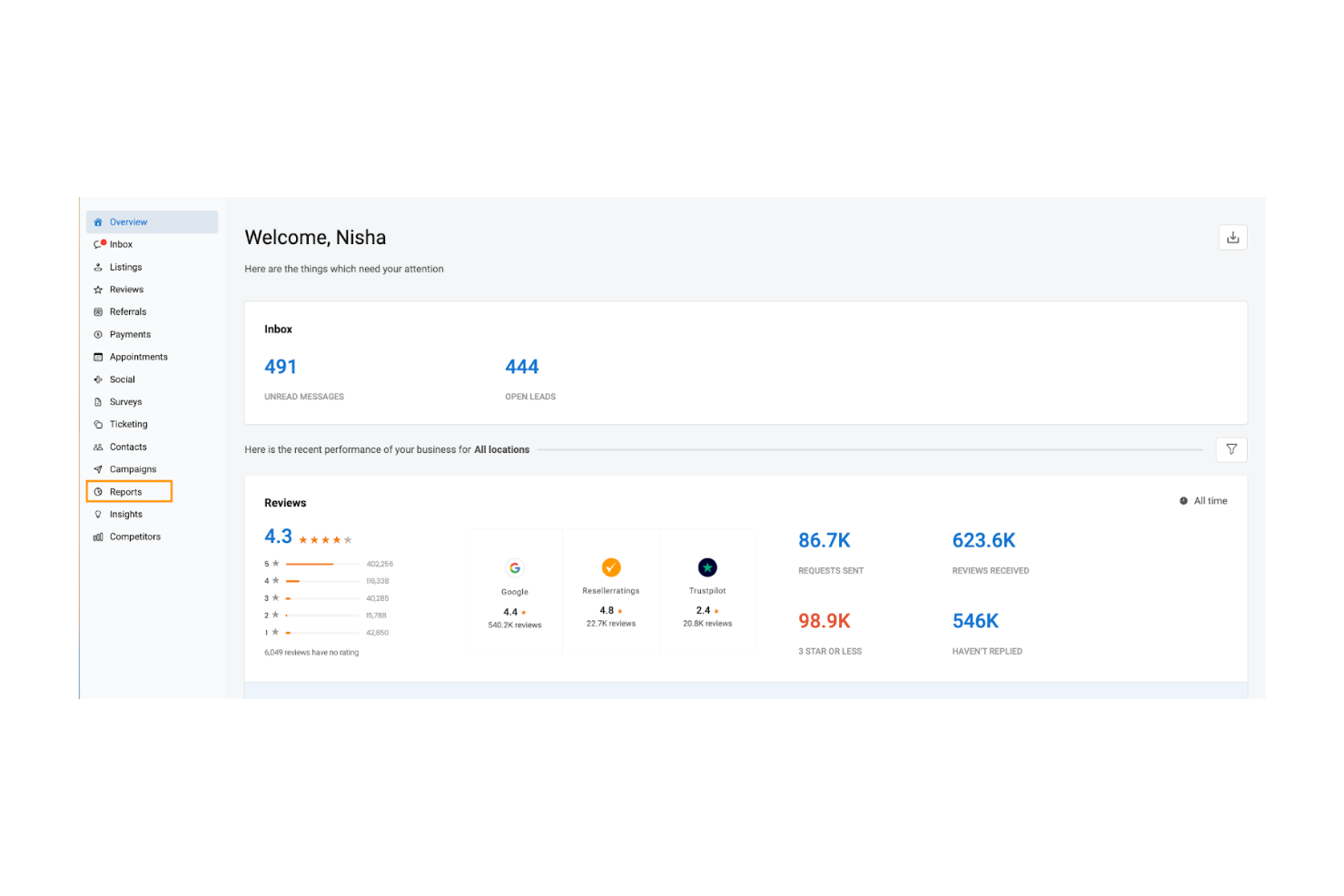Open the Campaigns megaphone icon
This screenshot has height=896, width=1344.
click(x=98, y=468)
